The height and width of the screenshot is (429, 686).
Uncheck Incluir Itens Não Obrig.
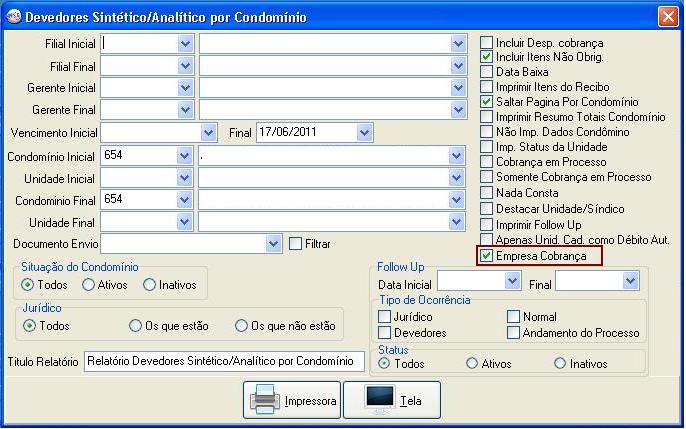[x=487, y=58]
